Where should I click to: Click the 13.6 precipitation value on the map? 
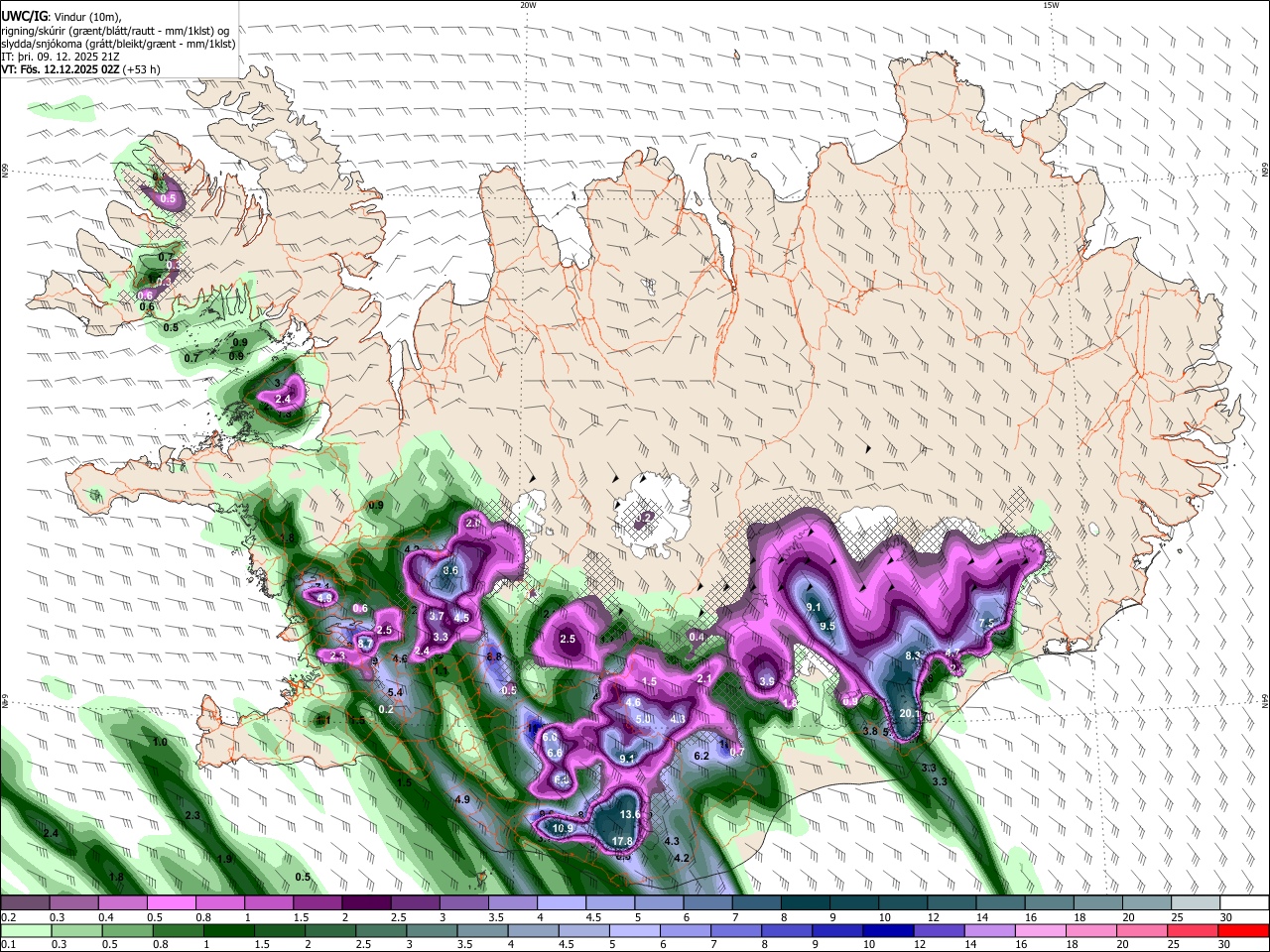click(630, 814)
